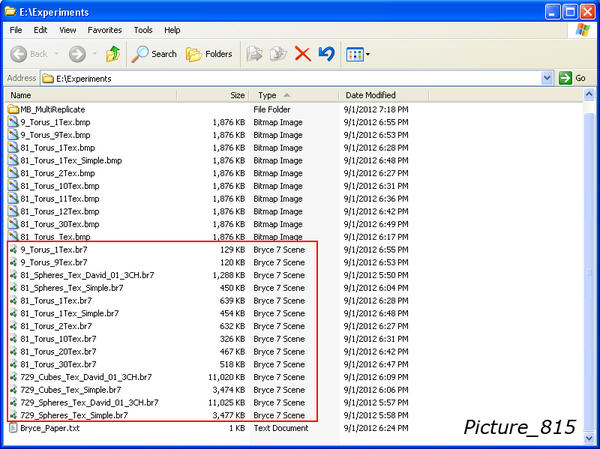The image size is (600, 449).
Task: Sort by Date Modified column header
Action: [x=384, y=95]
